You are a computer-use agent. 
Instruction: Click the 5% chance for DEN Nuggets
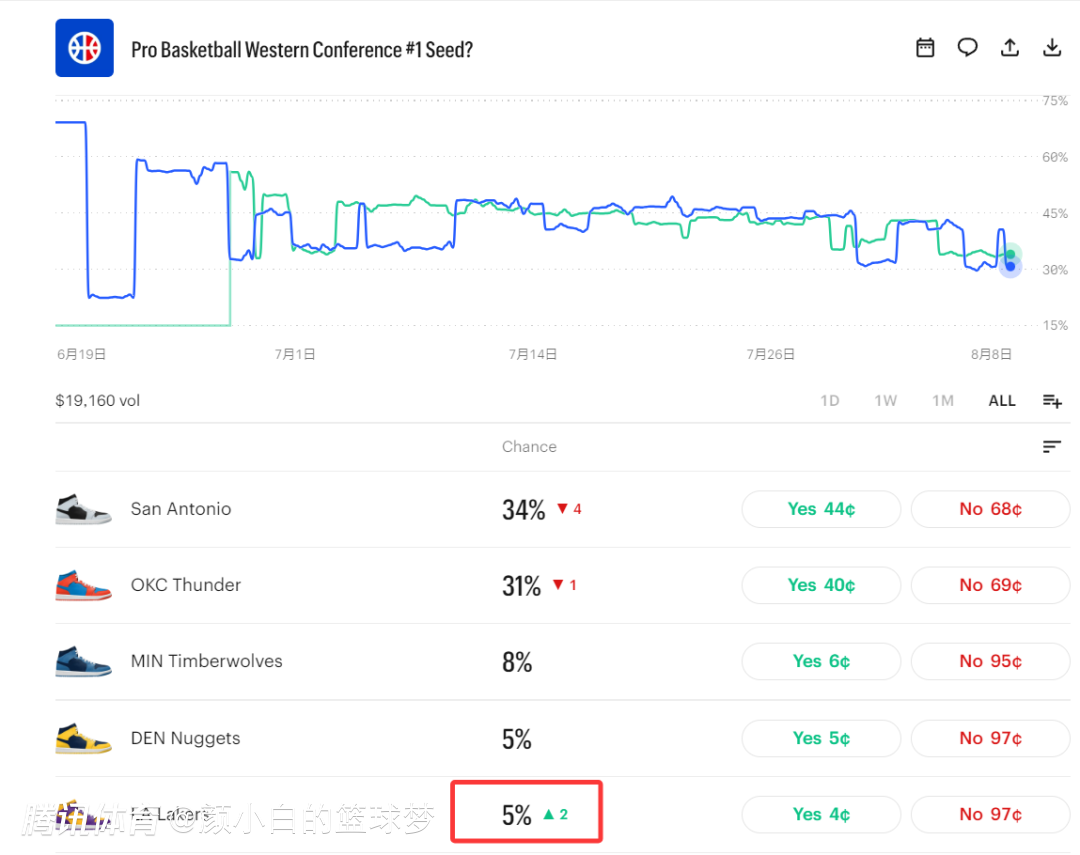pyautogui.click(x=517, y=739)
